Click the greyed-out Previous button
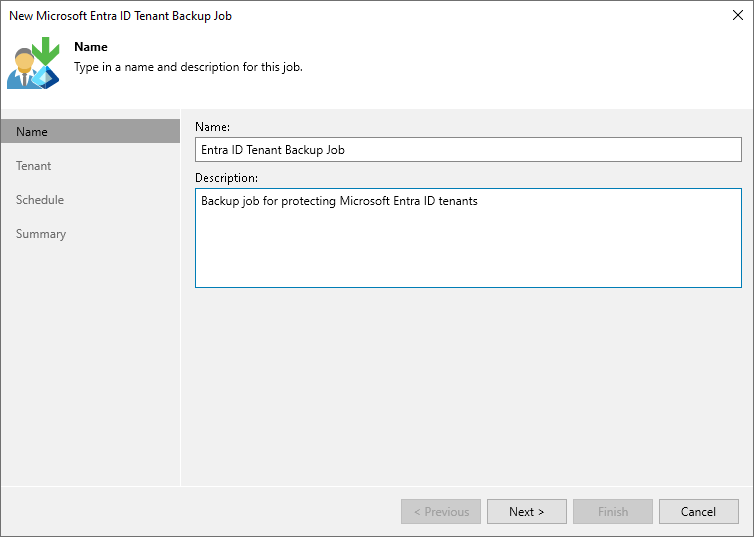This screenshot has width=754, height=537. click(x=441, y=511)
